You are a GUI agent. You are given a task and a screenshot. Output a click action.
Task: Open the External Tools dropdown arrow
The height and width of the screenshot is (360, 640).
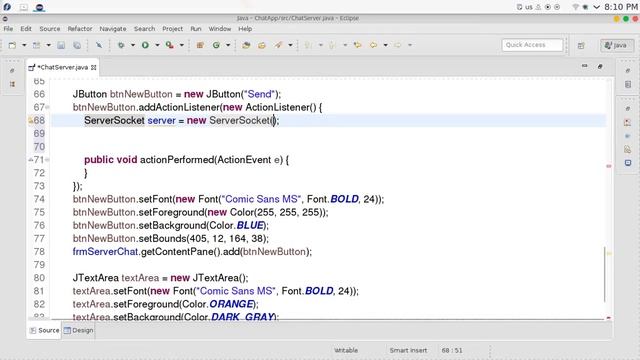(182, 45)
